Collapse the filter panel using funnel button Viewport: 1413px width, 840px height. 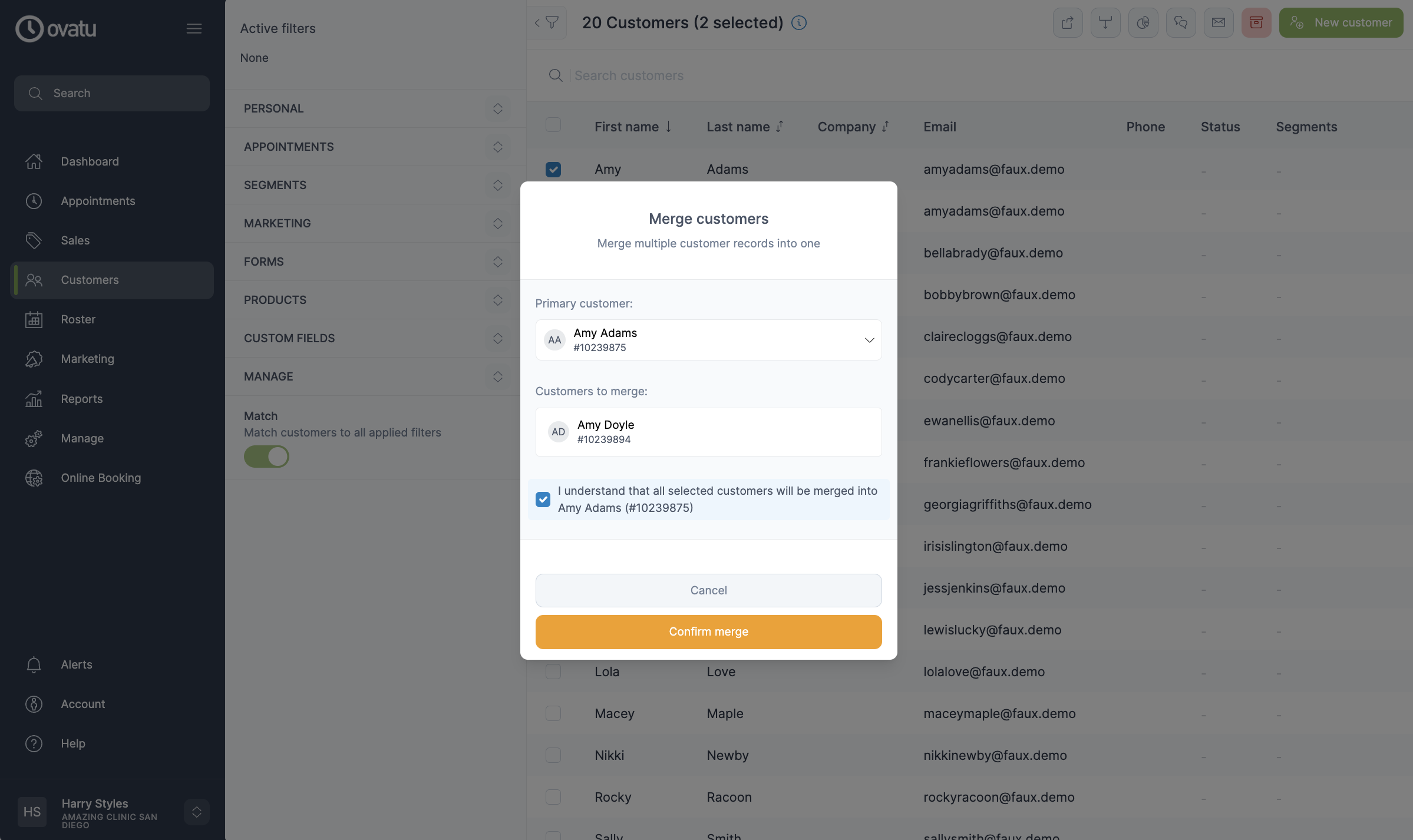click(x=547, y=23)
